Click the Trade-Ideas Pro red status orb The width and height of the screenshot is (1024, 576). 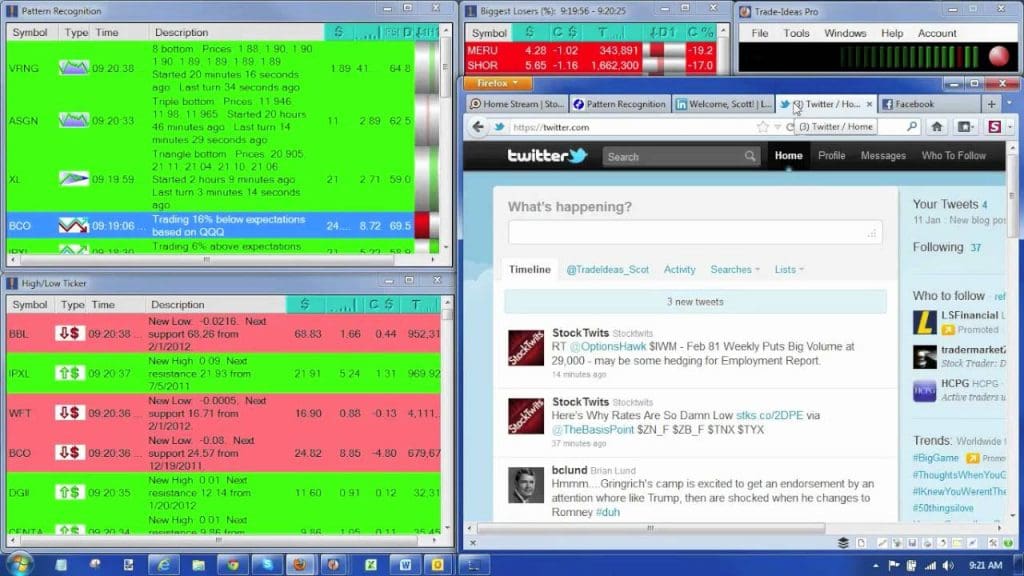[999, 57]
